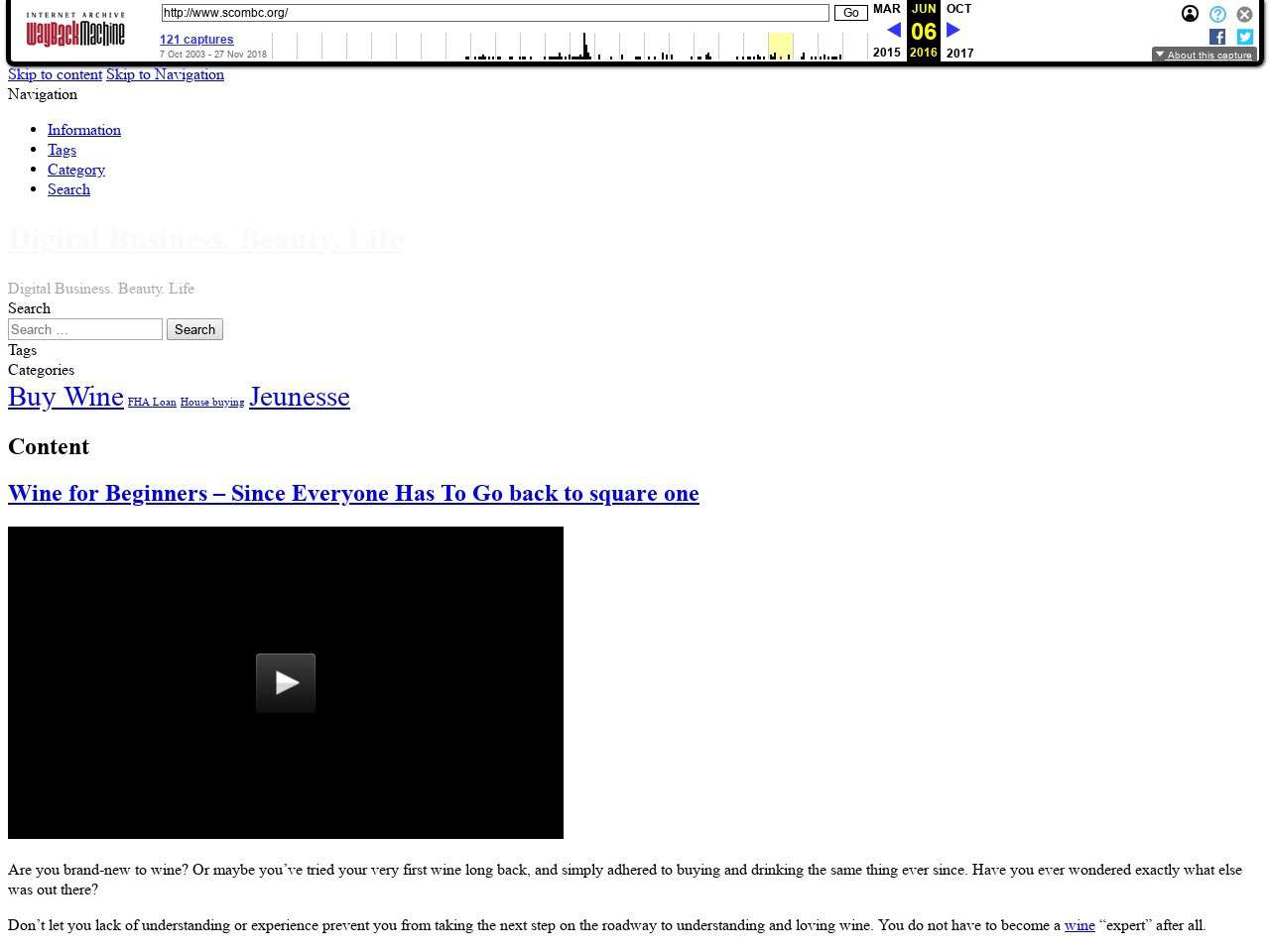Open the 121 captures link
The image size is (1270, 952).
coord(196,40)
